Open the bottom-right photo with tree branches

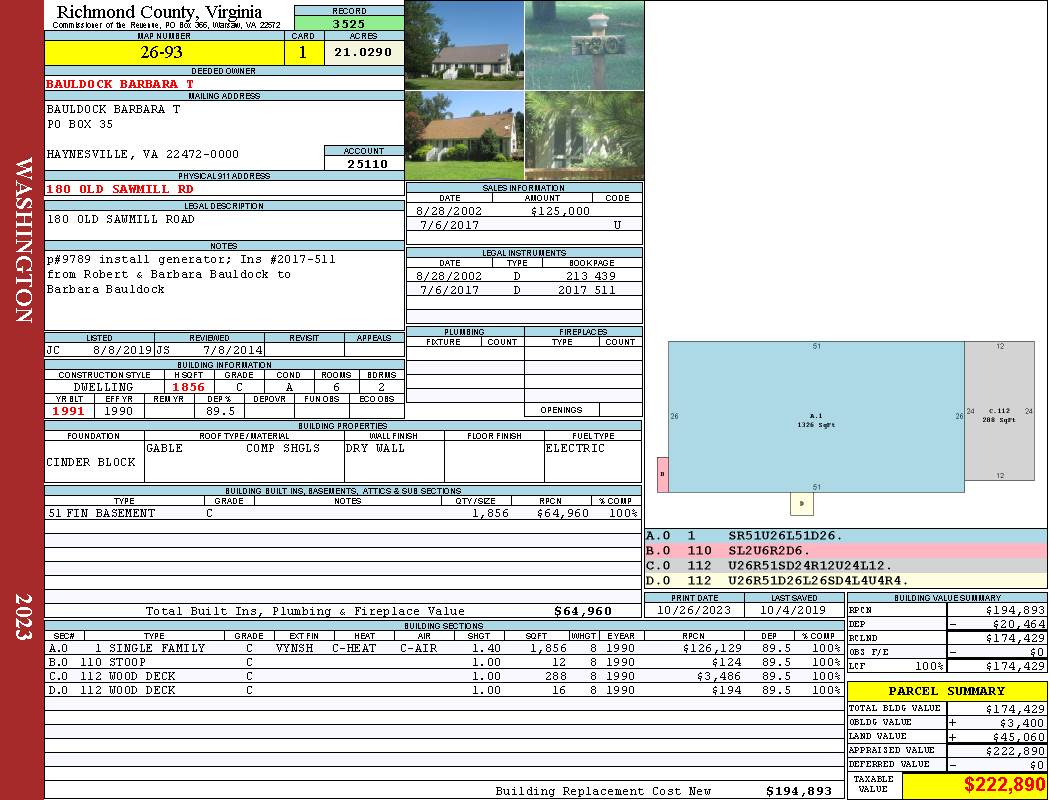pos(584,135)
